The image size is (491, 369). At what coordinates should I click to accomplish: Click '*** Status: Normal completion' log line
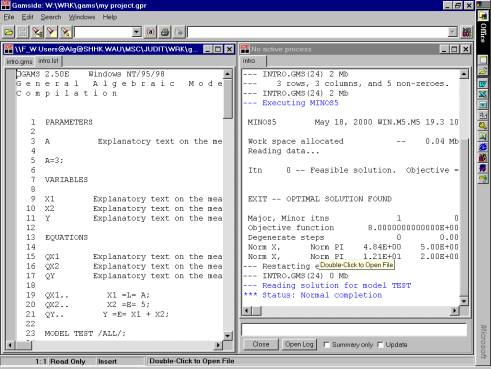[313, 295]
